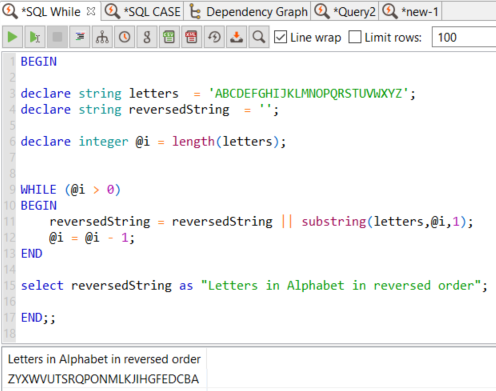
Task: Click the select keyword on line 15
Action: [x=42, y=286]
